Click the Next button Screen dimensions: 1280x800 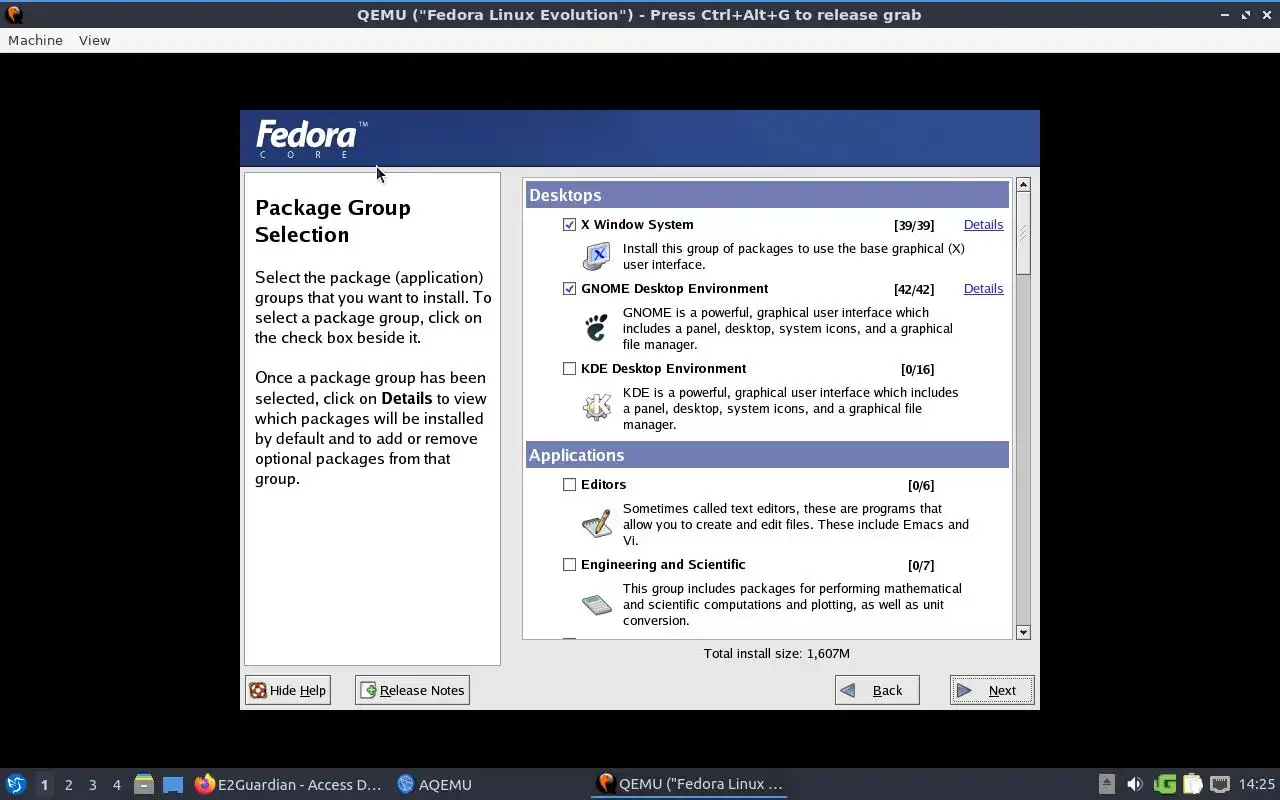[992, 690]
